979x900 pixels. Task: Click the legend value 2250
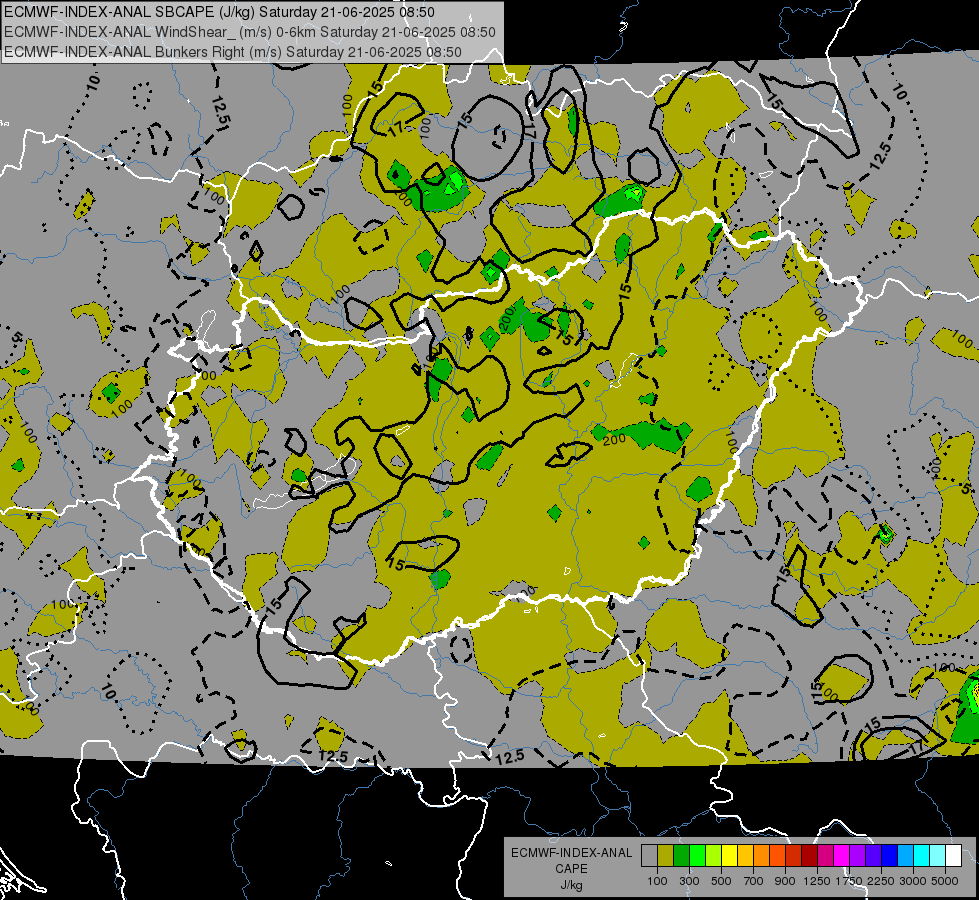(881, 881)
